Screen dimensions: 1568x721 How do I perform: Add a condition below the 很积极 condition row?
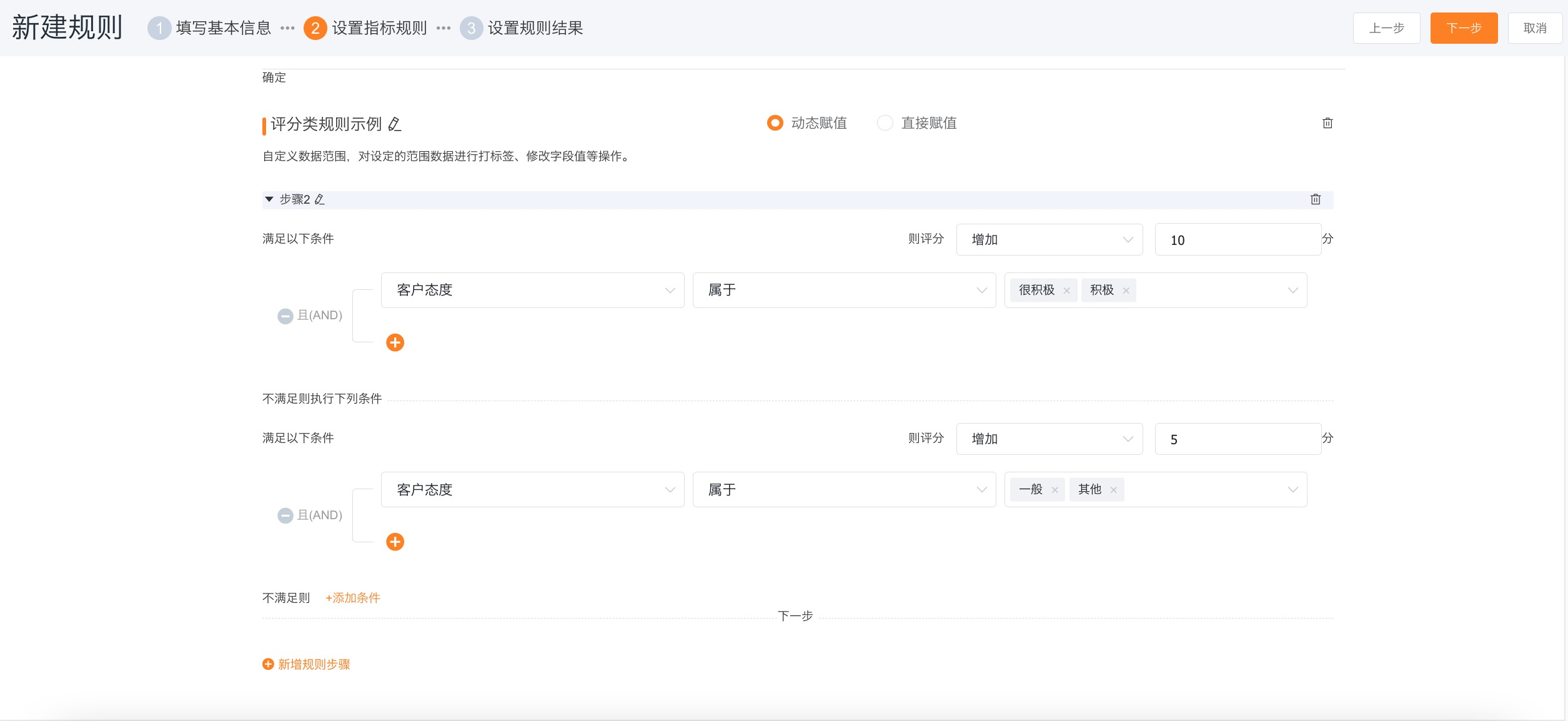point(395,342)
